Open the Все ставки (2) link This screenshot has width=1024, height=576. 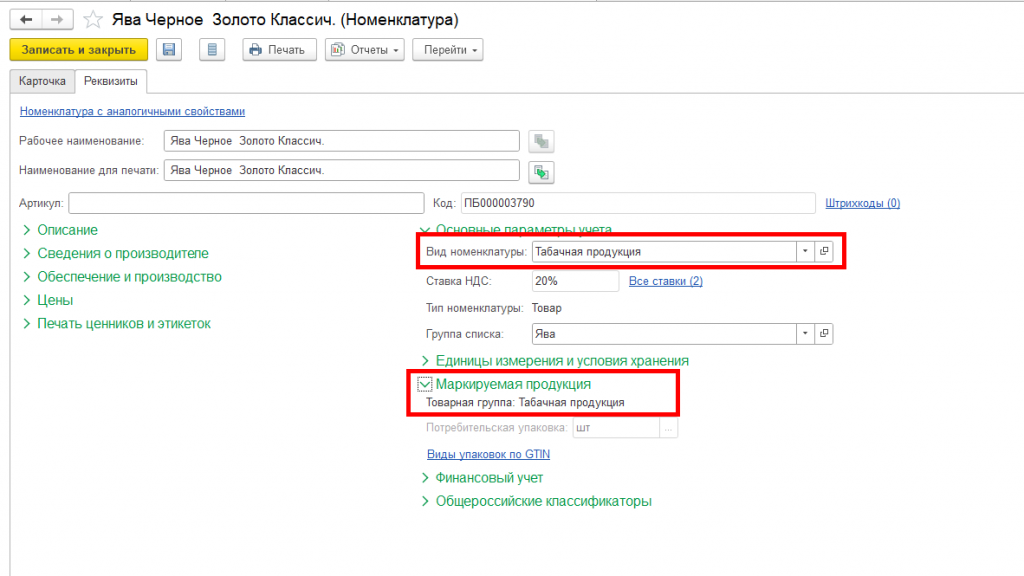[x=665, y=281]
